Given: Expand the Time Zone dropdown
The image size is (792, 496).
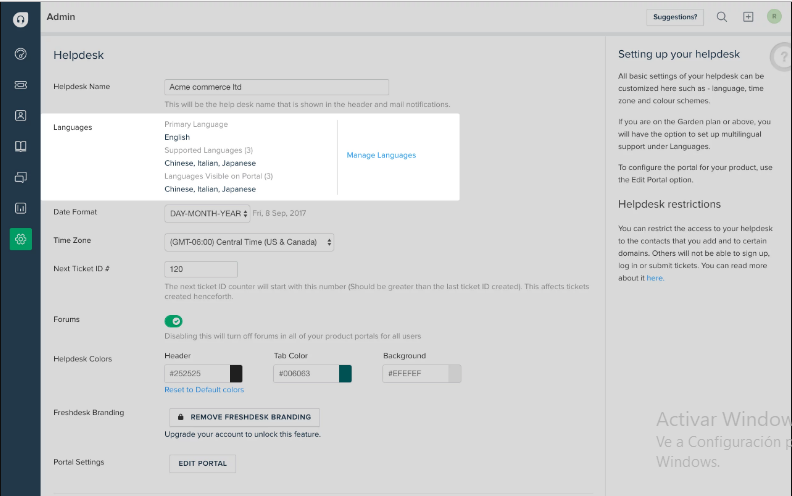Looking at the screenshot, I should point(249,242).
